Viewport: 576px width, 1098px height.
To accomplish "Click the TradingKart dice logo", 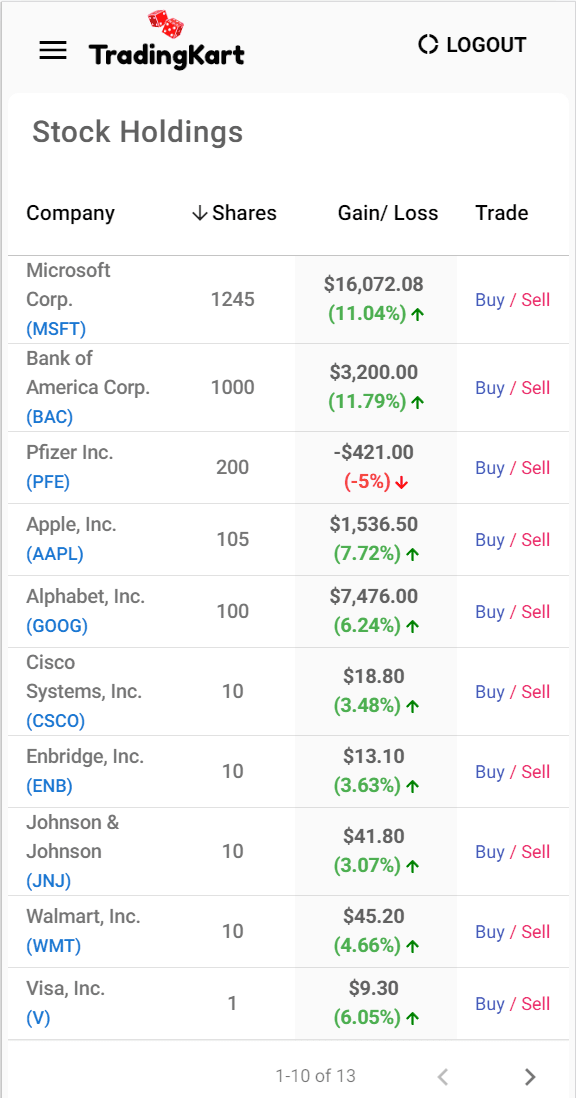I will tap(167, 25).
